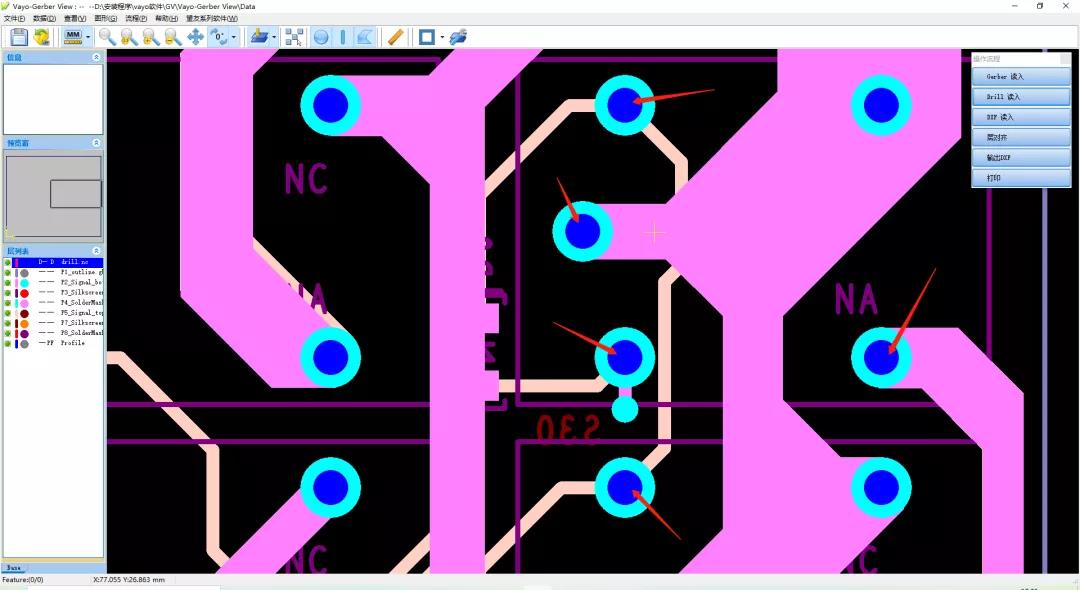Open the 帮助(H) menu
Screen dimensions: 1080x590
click(x=166, y=18)
